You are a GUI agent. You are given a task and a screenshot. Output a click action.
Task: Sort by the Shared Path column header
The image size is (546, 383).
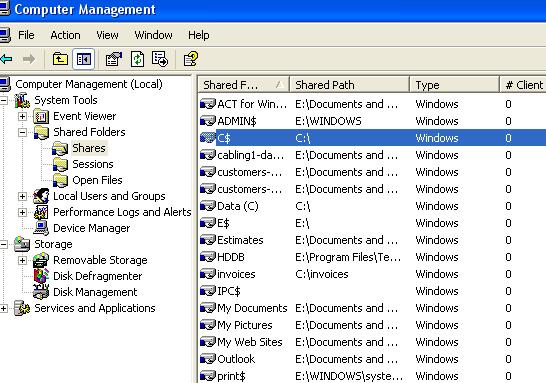[349, 85]
